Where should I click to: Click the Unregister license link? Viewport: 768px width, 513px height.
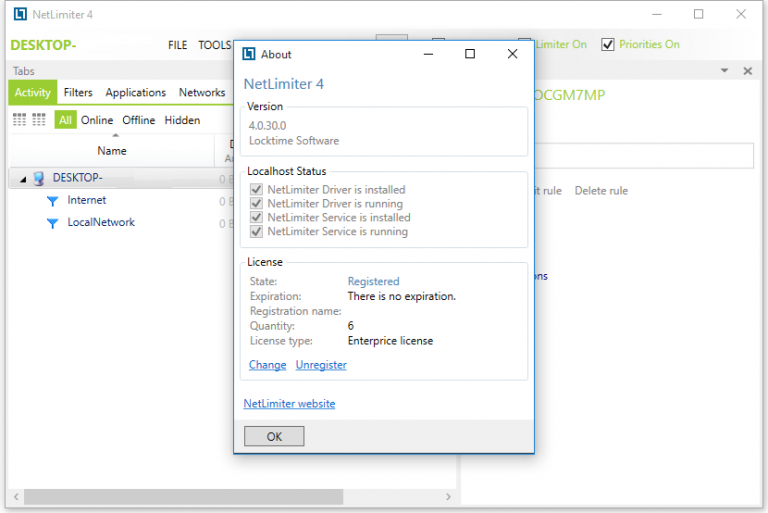pyautogui.click(x=321, y=365)
